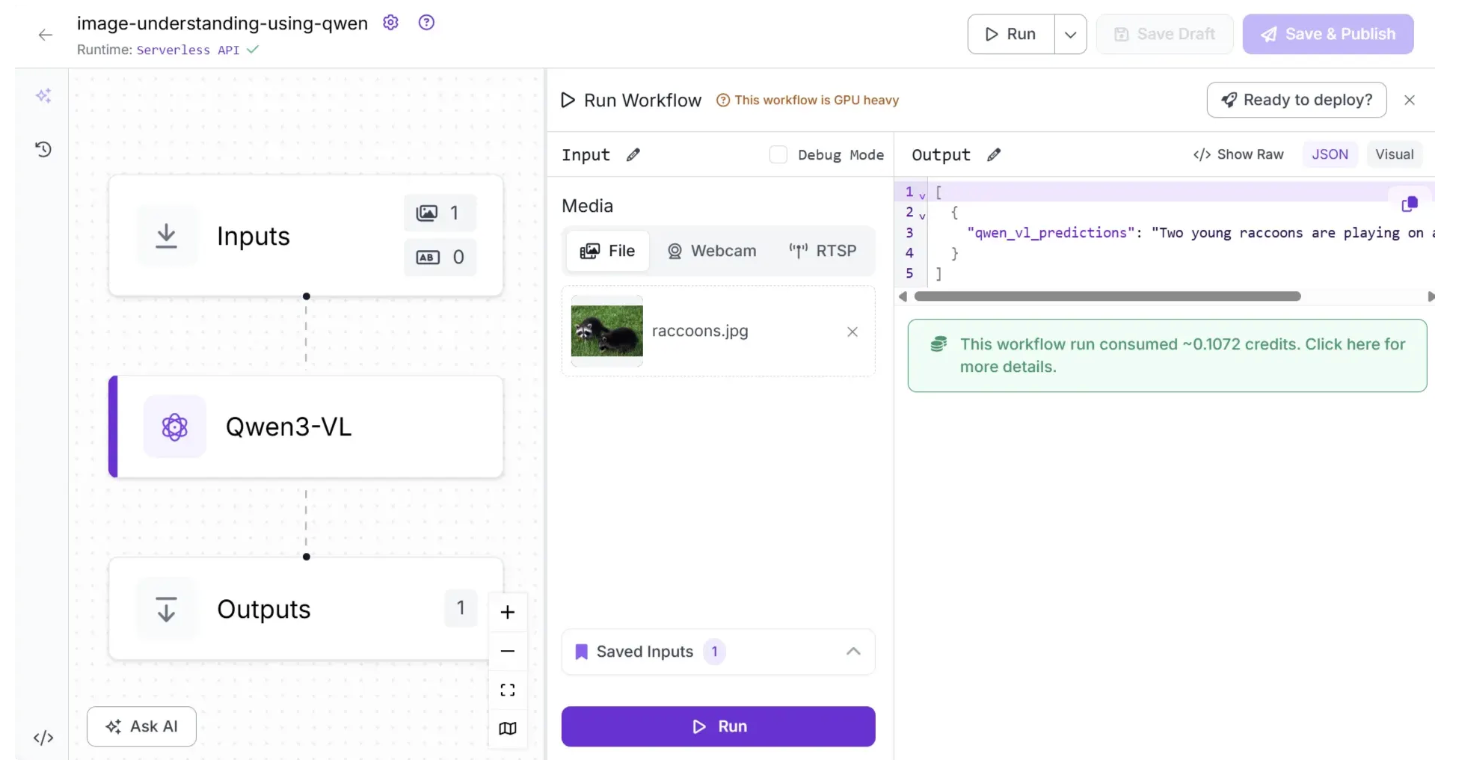This screenshot has width=1470, height=776.
Task: Select the JSON output view
Action: click(x=1330, y=154)
